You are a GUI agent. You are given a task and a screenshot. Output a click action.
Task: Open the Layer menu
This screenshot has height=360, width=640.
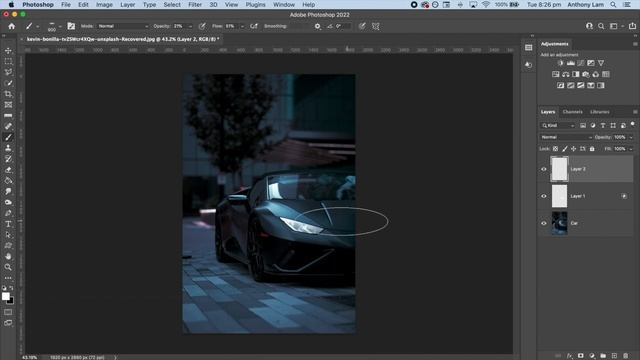tap(127, 4)
